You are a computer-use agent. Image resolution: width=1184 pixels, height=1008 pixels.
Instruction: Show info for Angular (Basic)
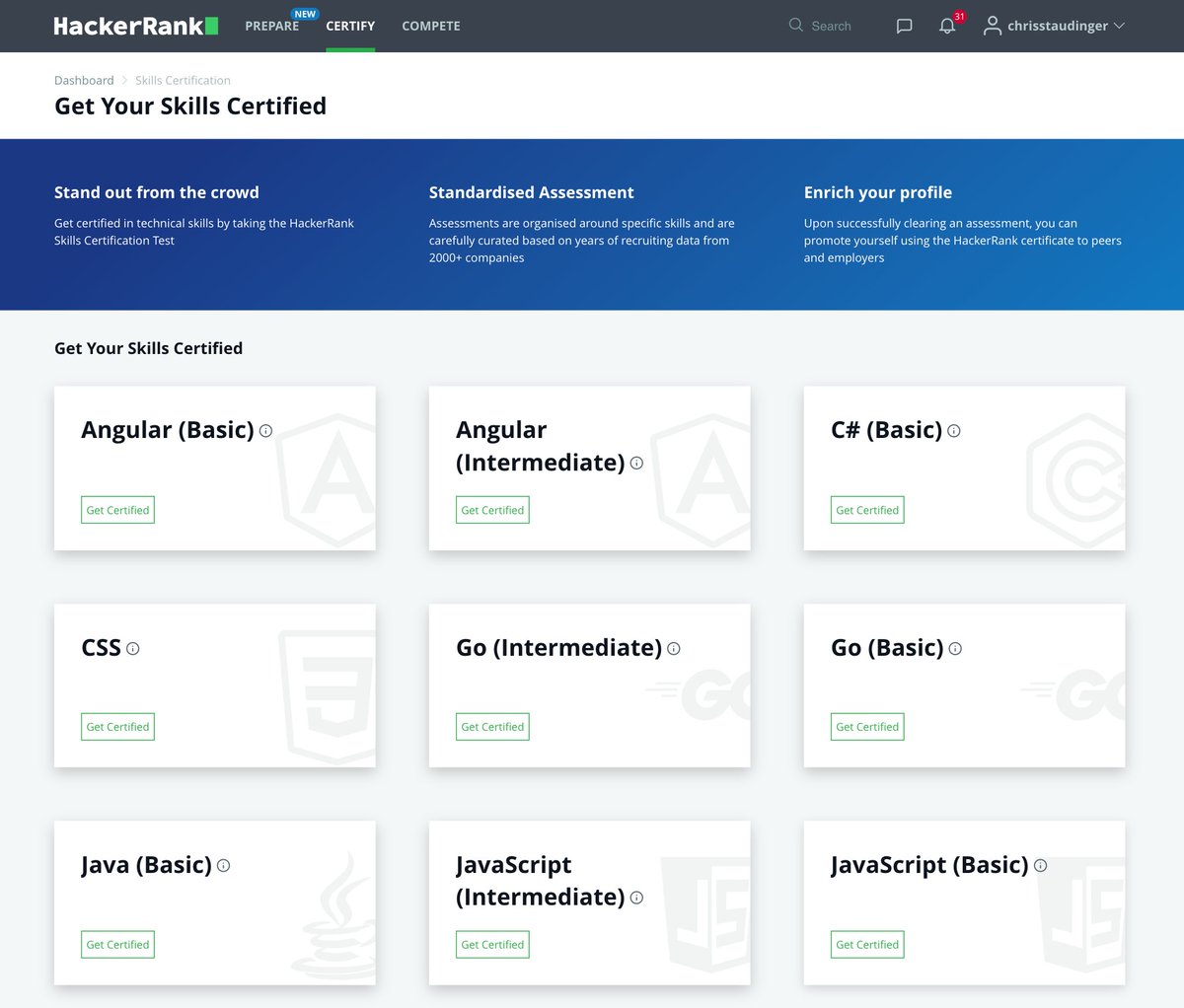265,431
